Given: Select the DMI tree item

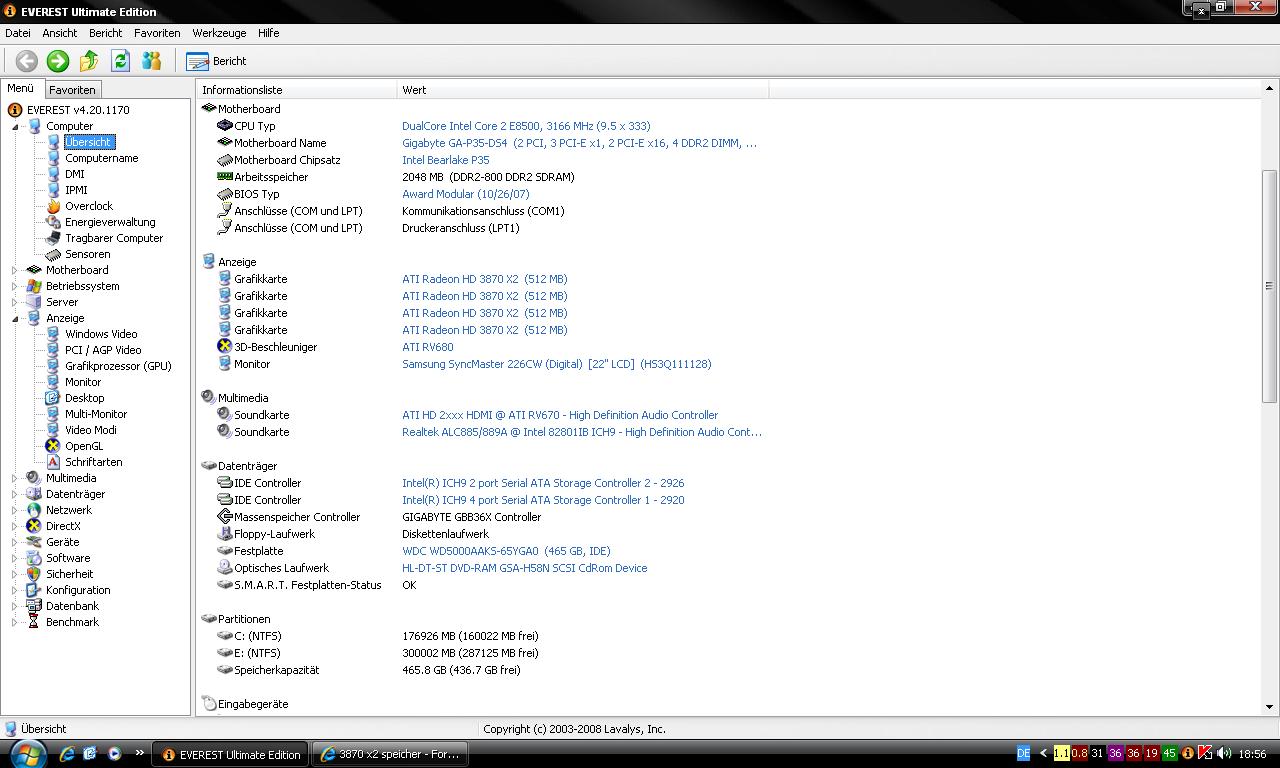Looking at the screenshot, I should click(75, 174).
